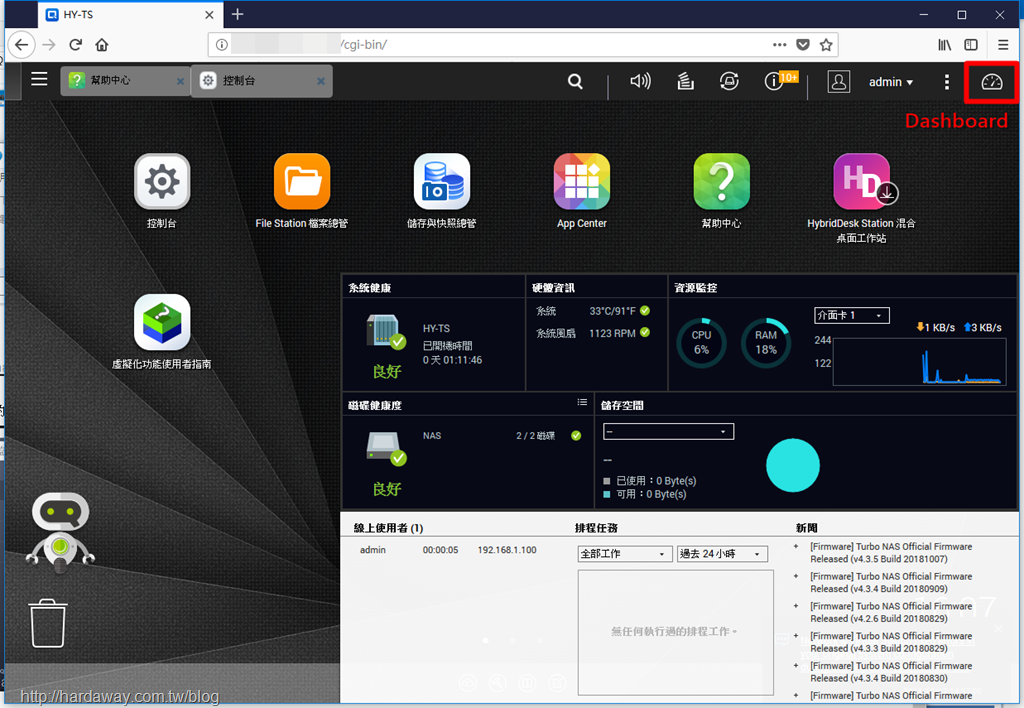This screenshot has height=708, width=1024.
Task: Click the volume control speaker icon
Action: (x=640, y=81)
